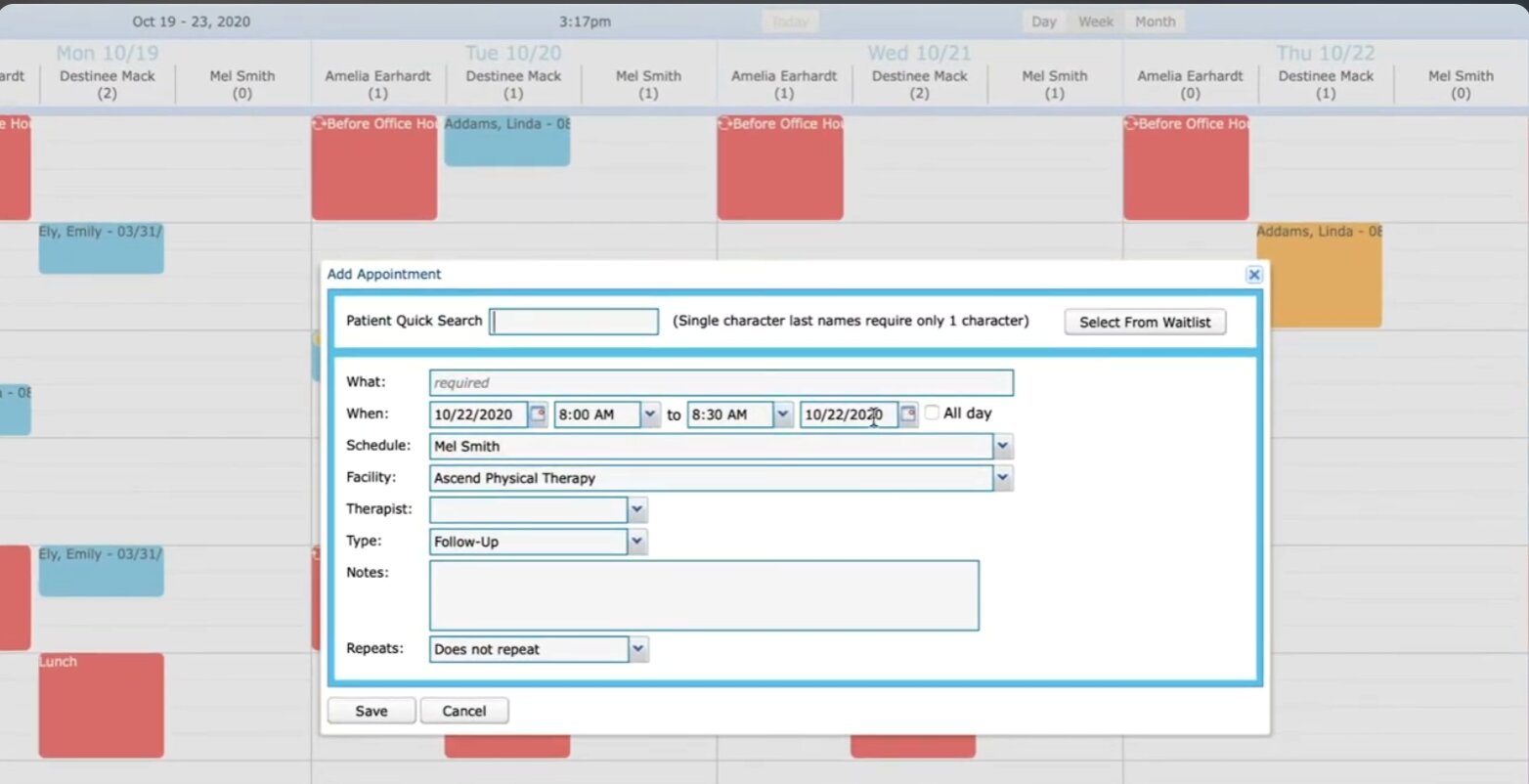Viewport: 1529px width, 784px height.
Task: Click the Cancel button
Action: click(x=464, y=711)
